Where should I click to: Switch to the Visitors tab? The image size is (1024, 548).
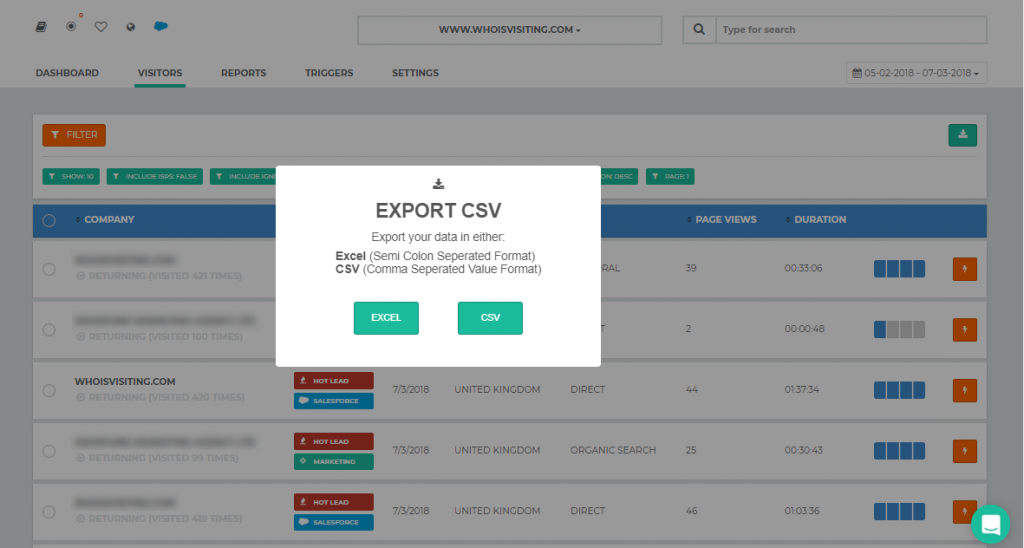pos(160,73)
